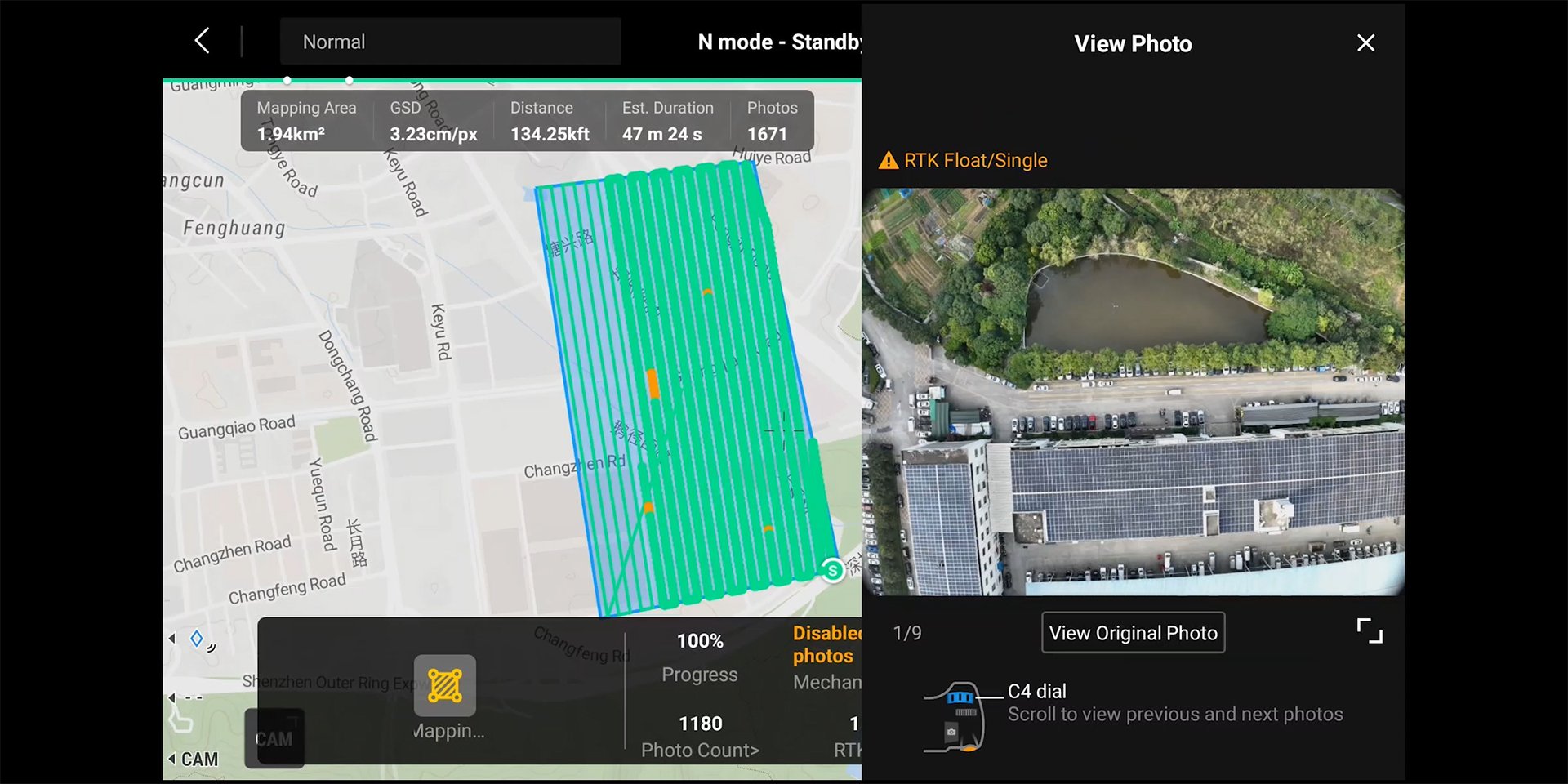This screenshot has width=1568, height=784.
Task: Click the RTK Float/Single warning icon
Action: click(x=888, y=161)
